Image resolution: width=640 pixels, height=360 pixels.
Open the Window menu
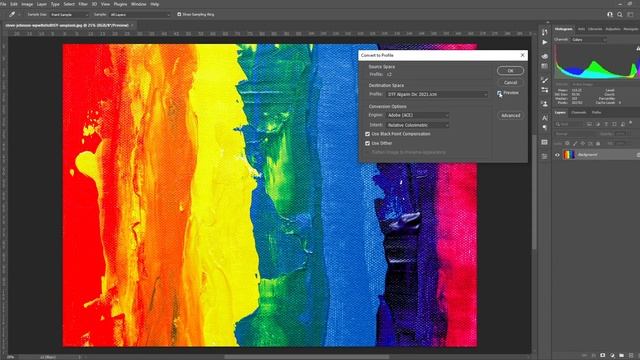pos(138,4)
